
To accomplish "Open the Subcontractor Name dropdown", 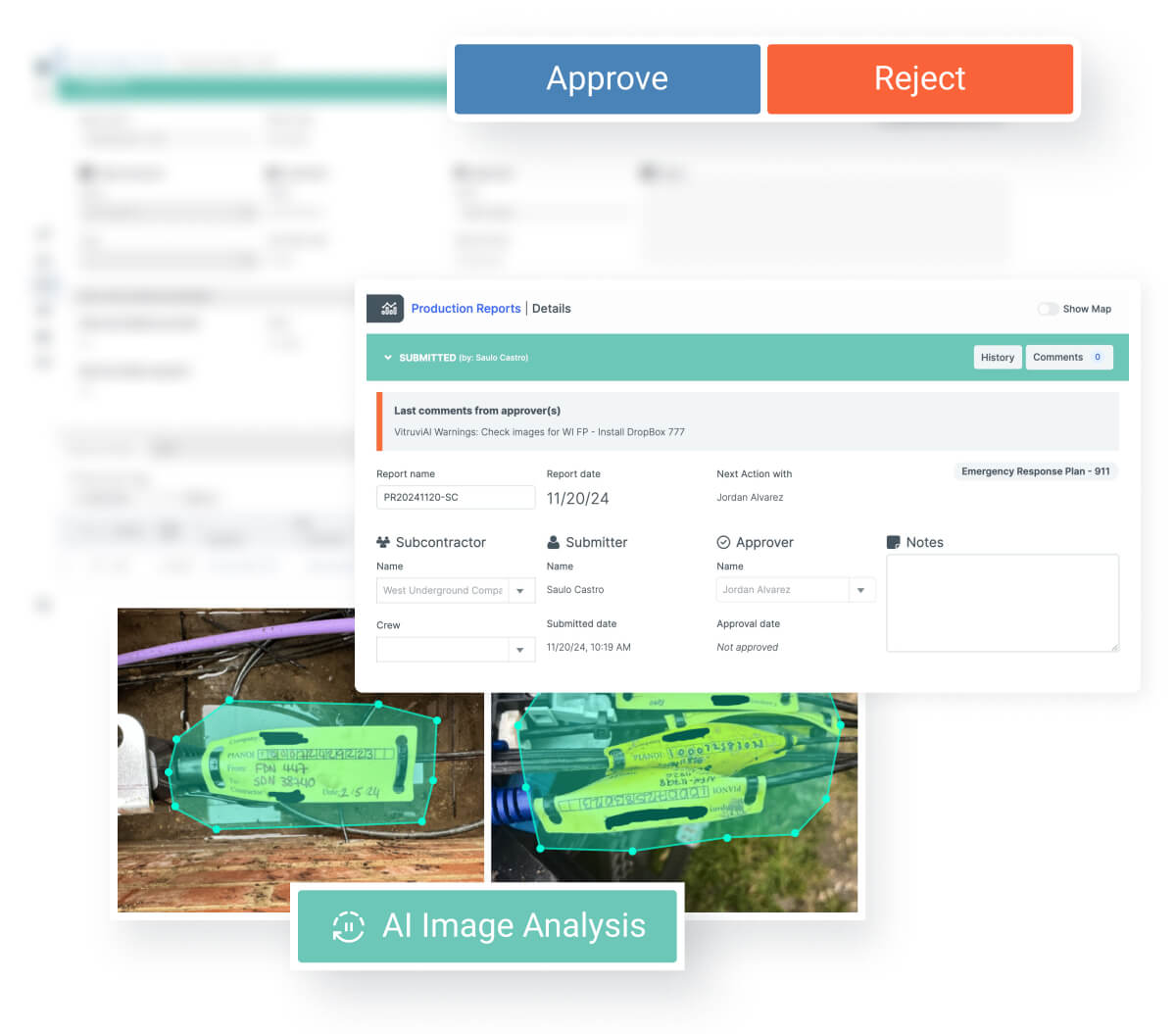I will tap(520, 590).
